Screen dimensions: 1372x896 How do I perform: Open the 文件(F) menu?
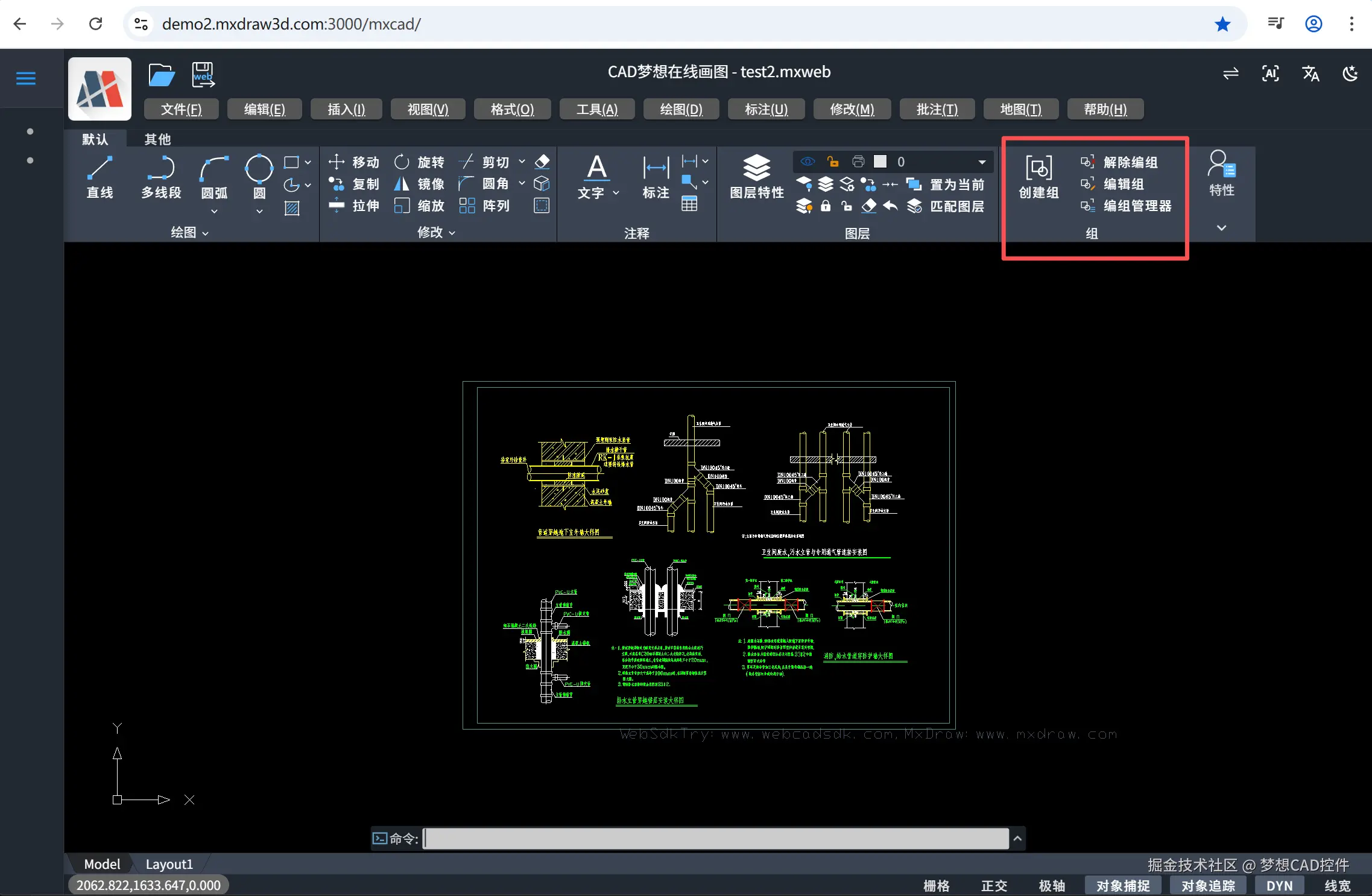click(x=181, y=109)
